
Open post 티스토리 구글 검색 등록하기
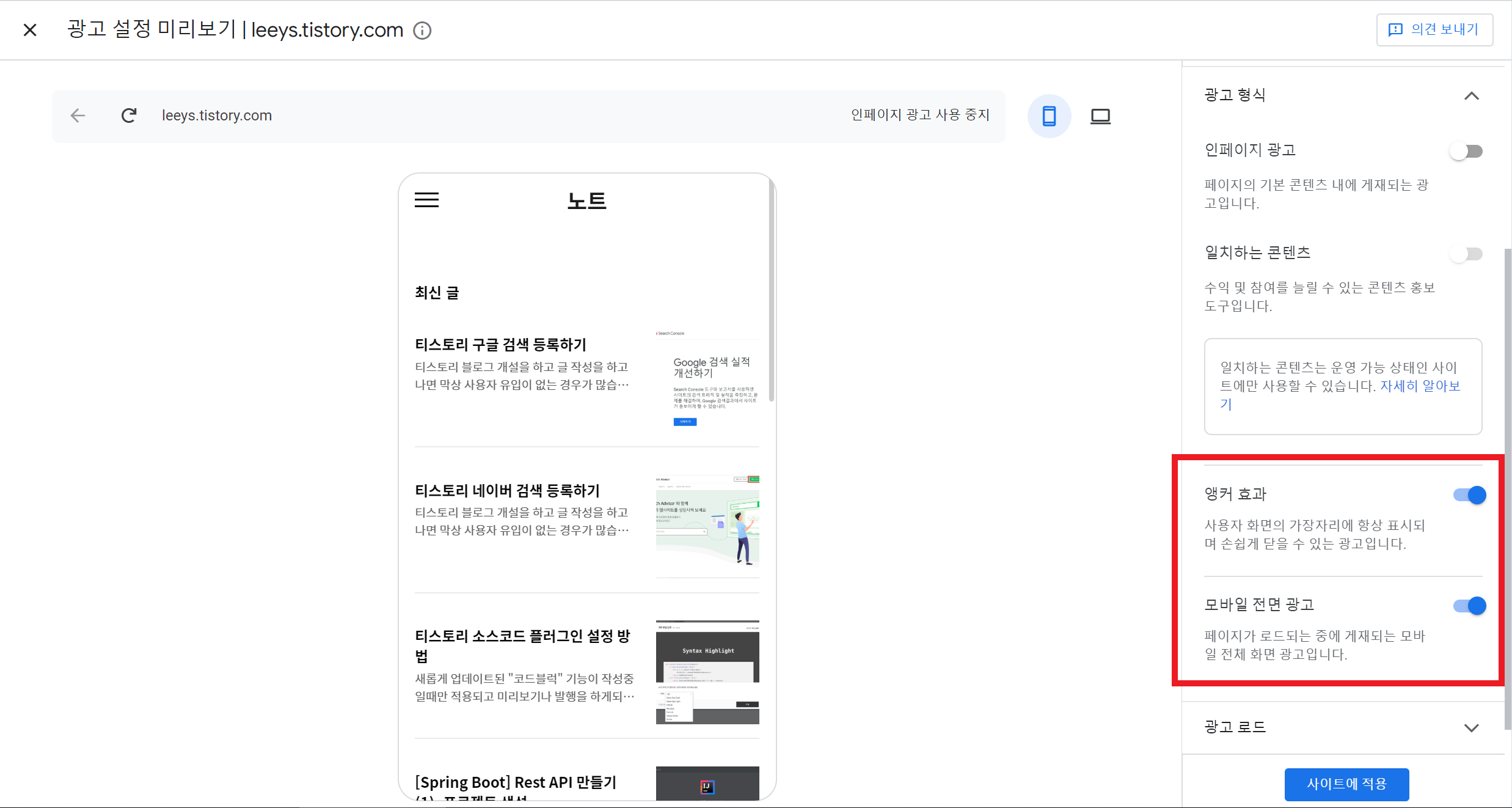(500, 345)
